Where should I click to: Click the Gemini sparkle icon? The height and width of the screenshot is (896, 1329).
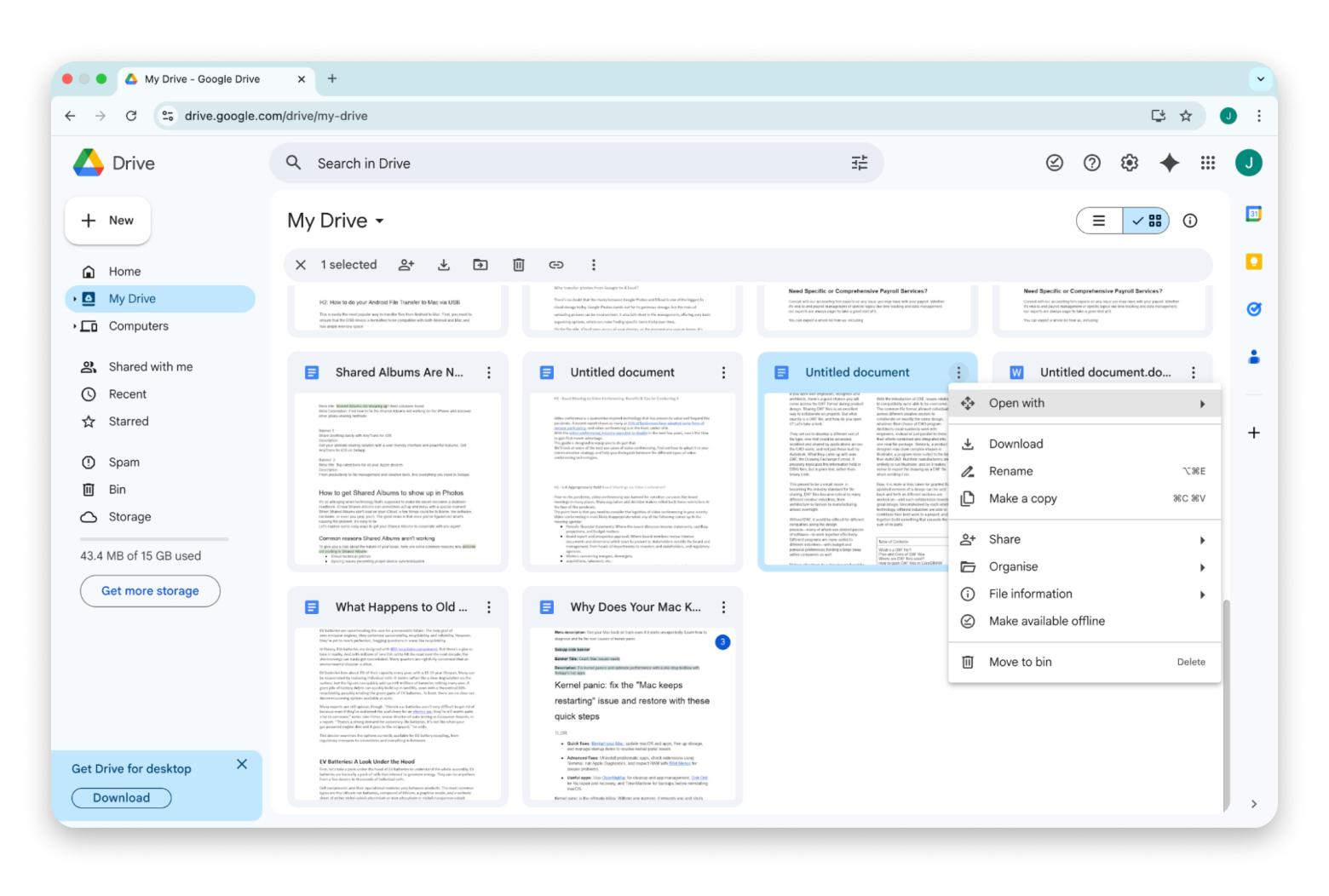(1169, 163)
